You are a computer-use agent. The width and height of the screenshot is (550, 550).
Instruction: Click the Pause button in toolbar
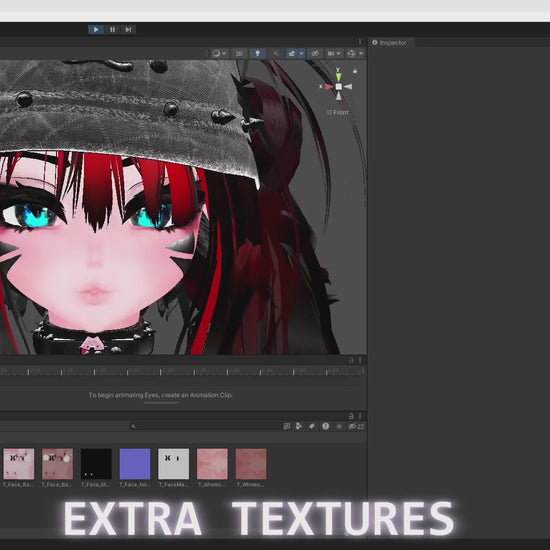click(112, 29)
